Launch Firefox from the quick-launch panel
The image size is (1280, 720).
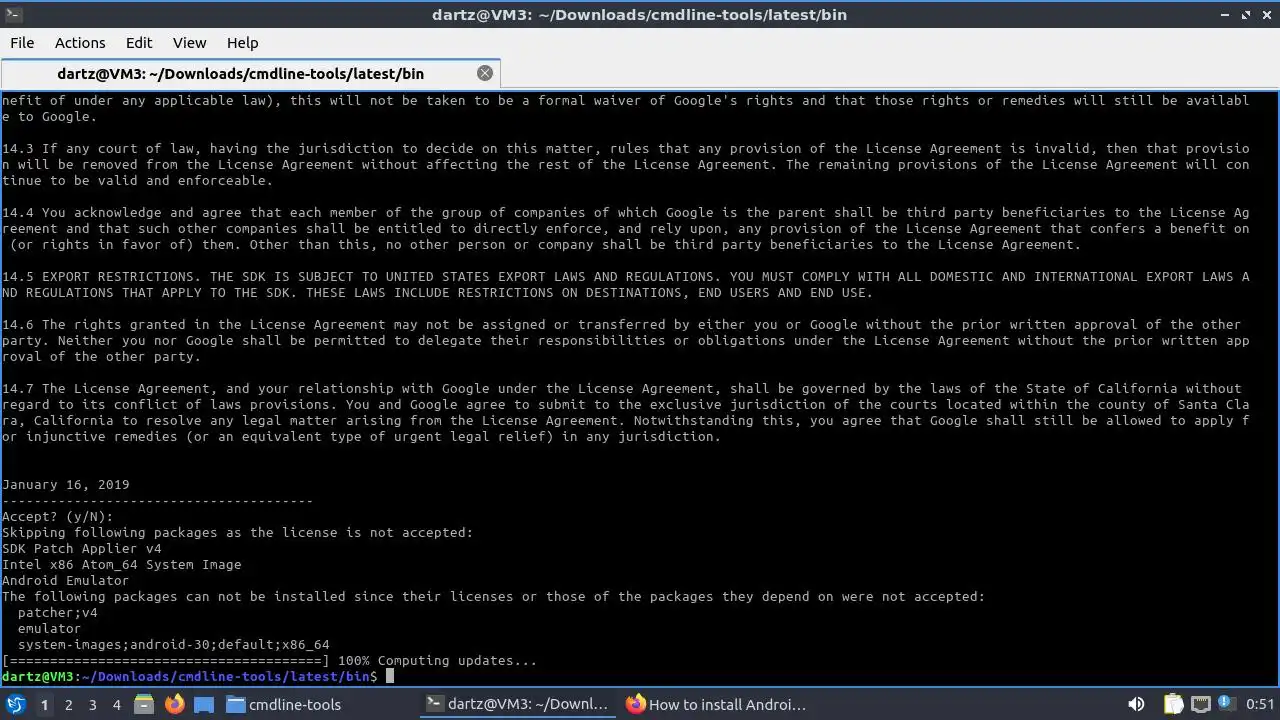(174, 704)
